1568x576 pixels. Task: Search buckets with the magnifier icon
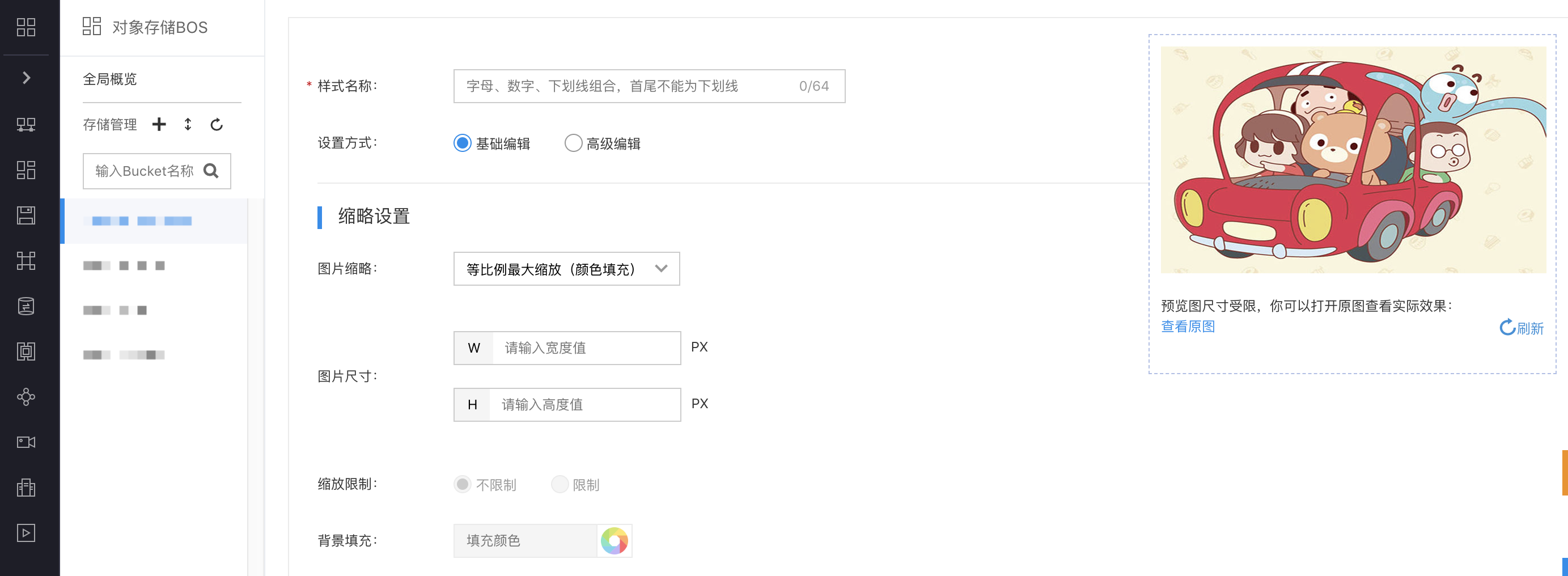click(211, 171)
